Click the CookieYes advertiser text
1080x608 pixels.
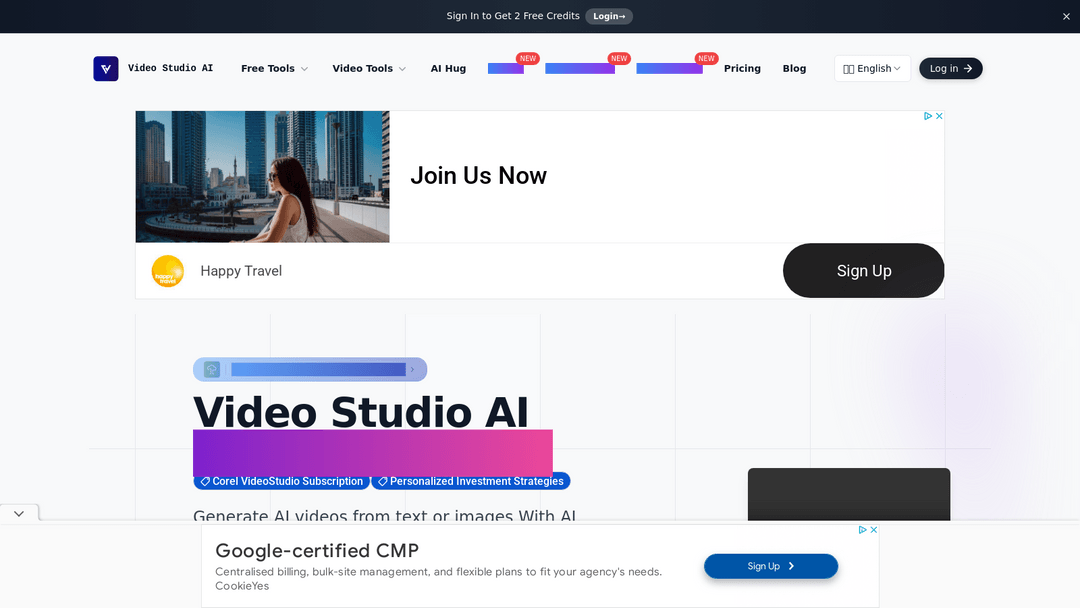click(242, 586)
